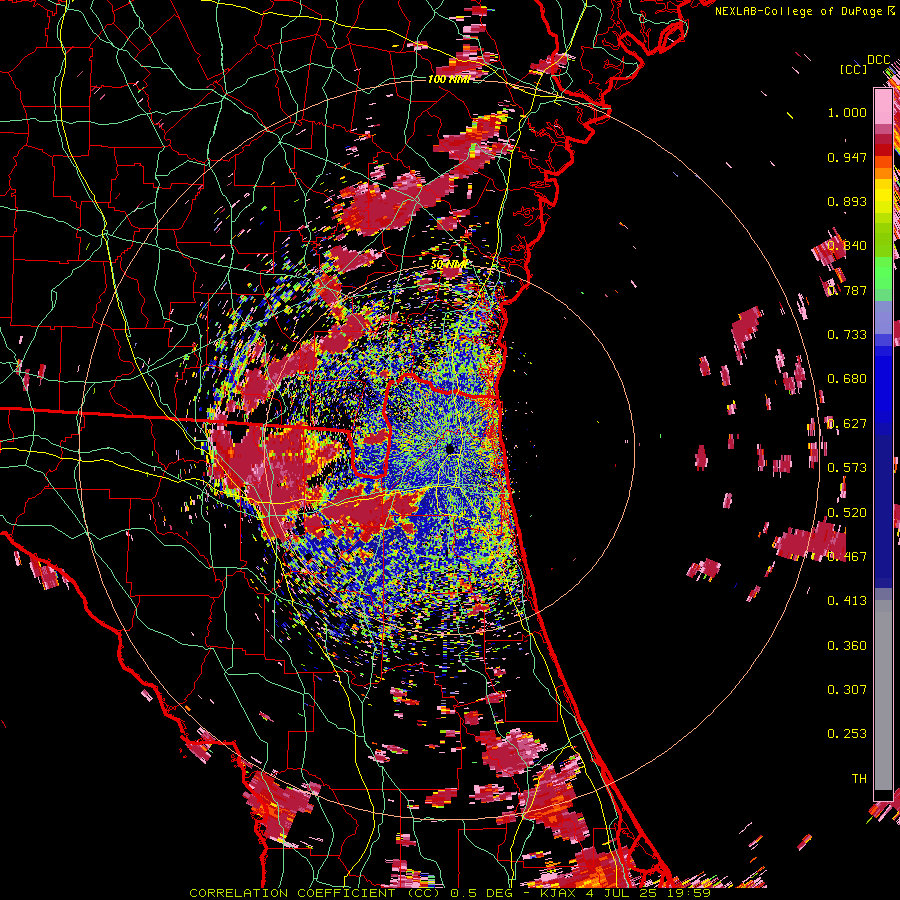Pick the gray lower color bar segment
The width and height of the screenshot is (900, 900).
pos(883,695)
